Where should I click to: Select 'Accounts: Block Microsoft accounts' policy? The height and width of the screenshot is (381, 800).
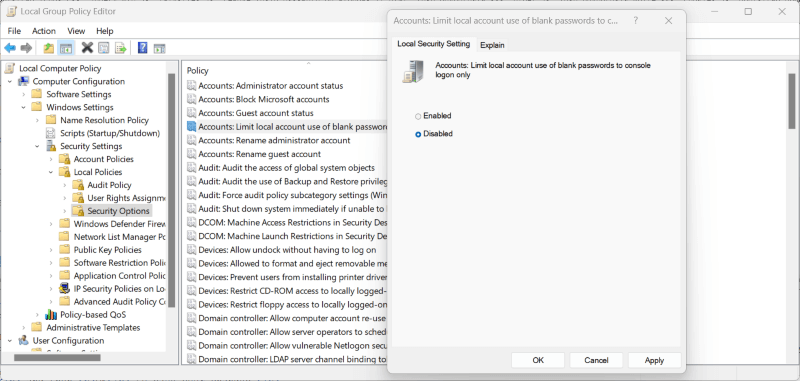(264, 99)
